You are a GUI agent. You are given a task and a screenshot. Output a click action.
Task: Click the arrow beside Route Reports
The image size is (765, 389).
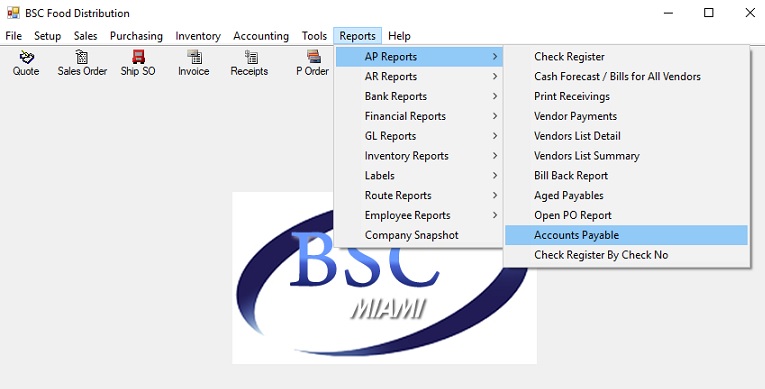(495, 196)
